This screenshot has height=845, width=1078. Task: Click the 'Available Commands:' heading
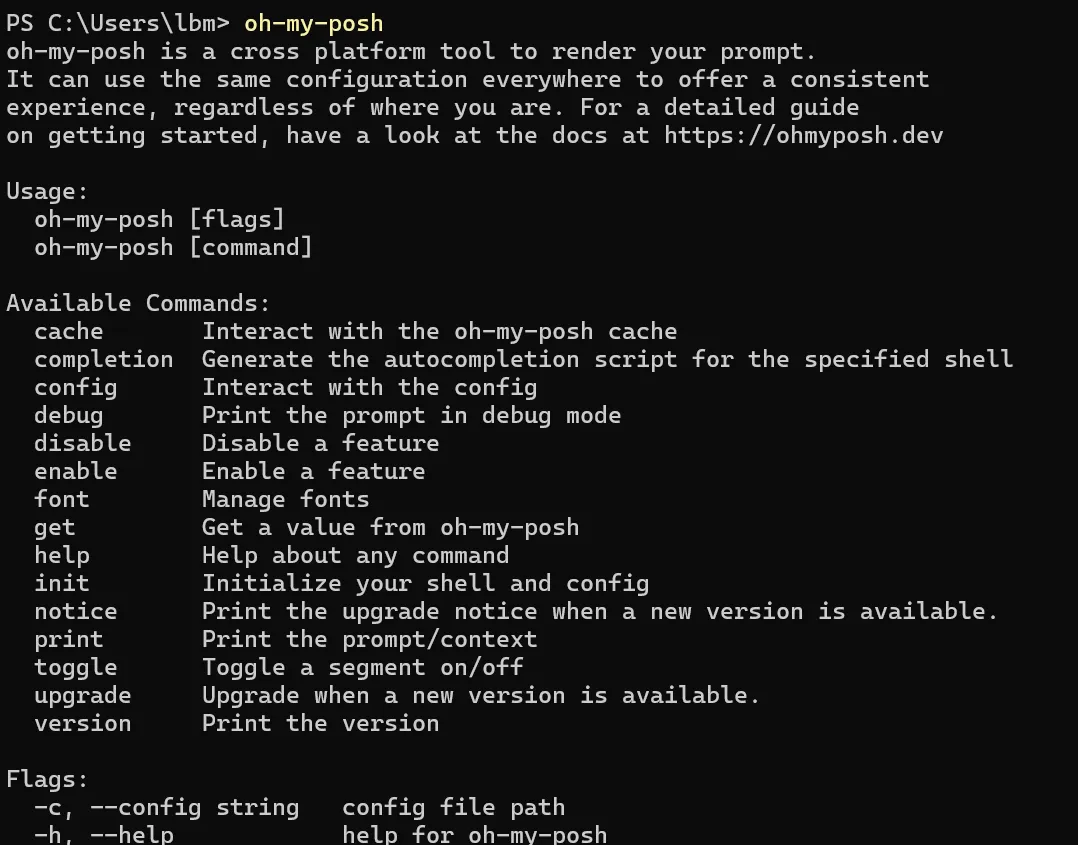(x=138, y=303)
